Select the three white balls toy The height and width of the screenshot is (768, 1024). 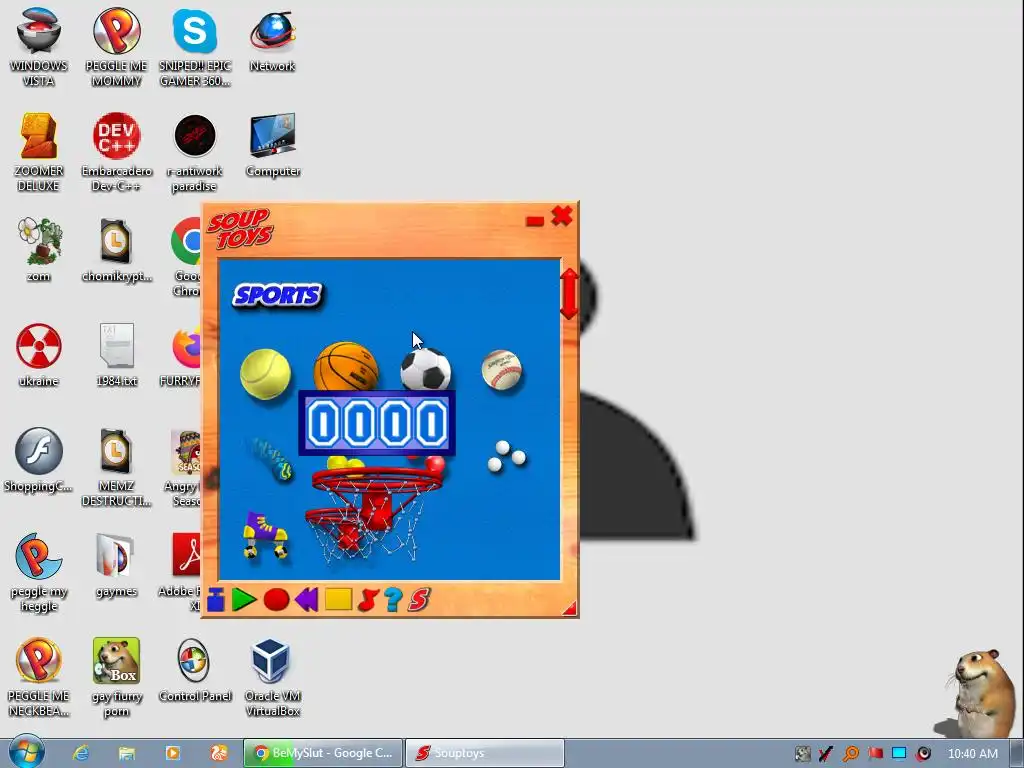coord(506,456)
